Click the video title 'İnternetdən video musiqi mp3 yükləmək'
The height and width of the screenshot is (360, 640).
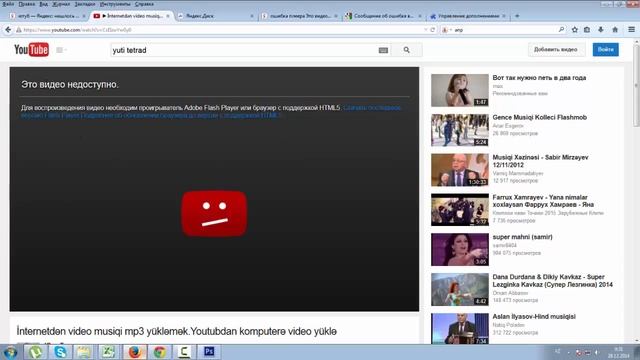pyautogui.click(x=176, y=331)
